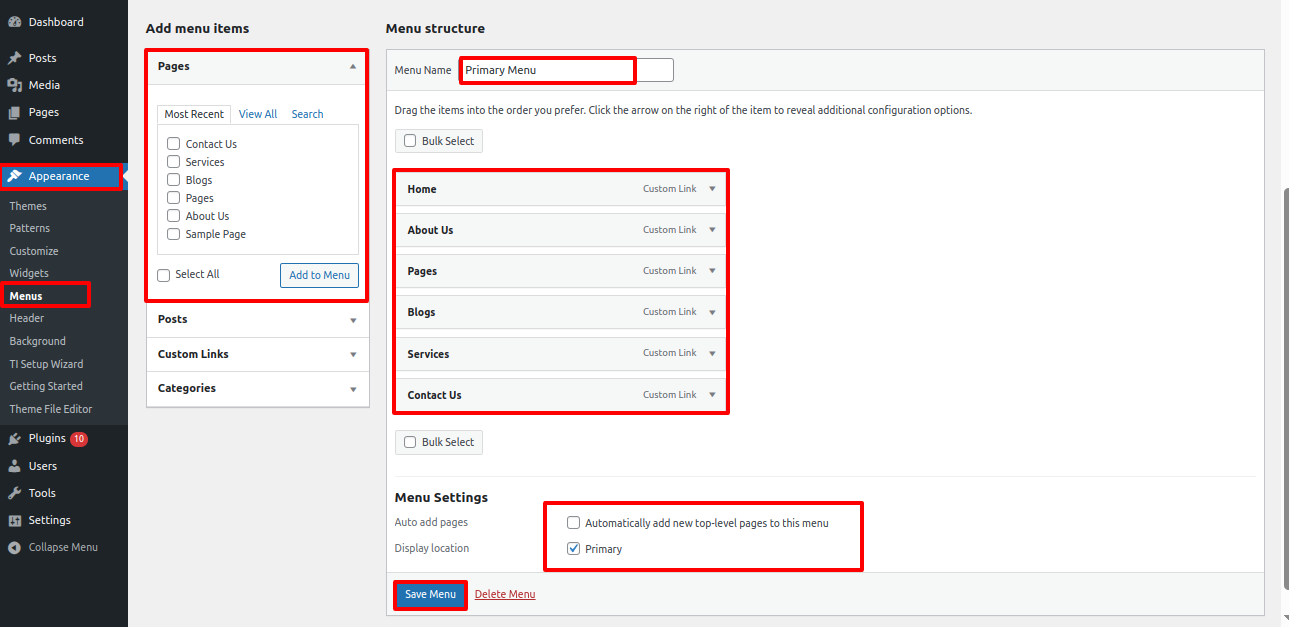Open the Home menu item options arrow
1289x627 pixels.
point(712,189)
